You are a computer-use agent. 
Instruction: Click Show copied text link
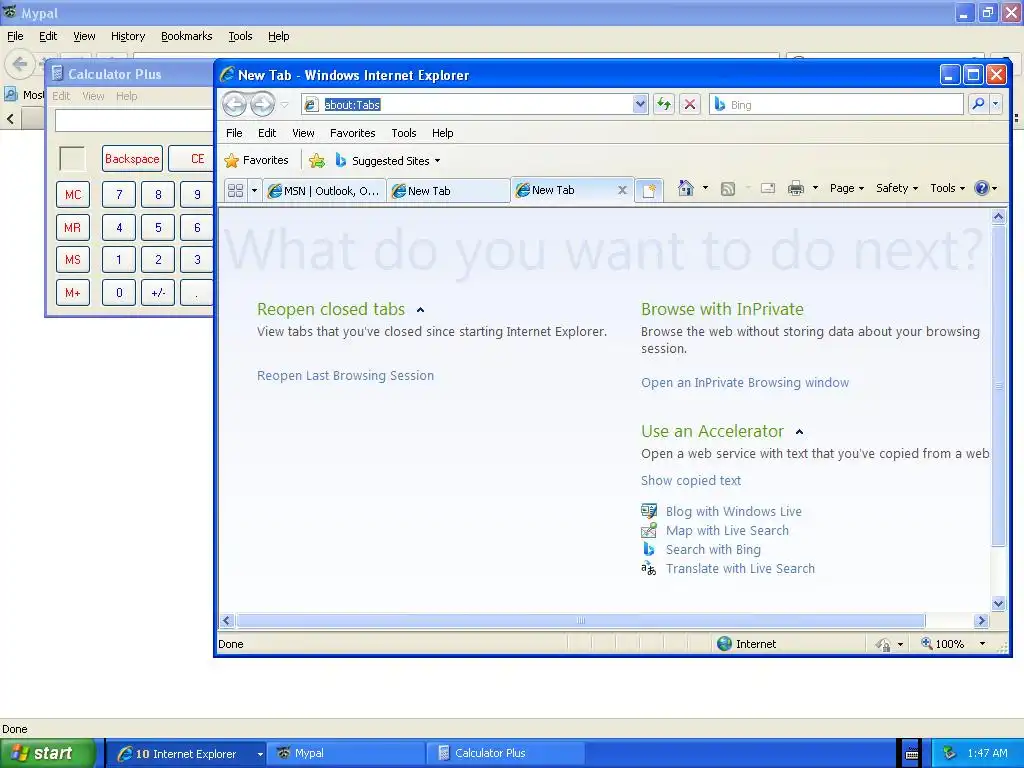690,481
